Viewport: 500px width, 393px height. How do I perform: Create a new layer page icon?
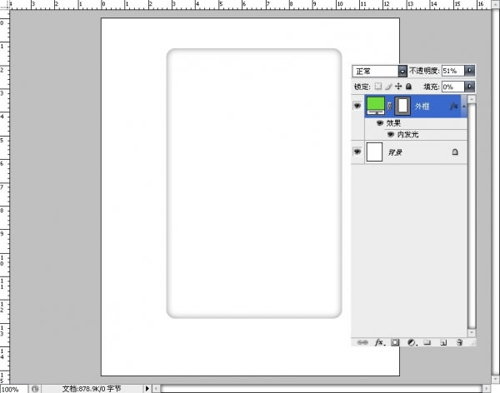[443, 342]
